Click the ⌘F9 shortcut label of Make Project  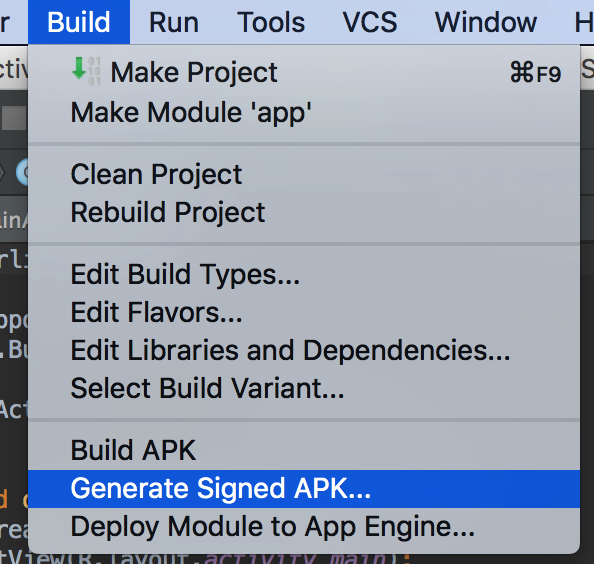535,73
